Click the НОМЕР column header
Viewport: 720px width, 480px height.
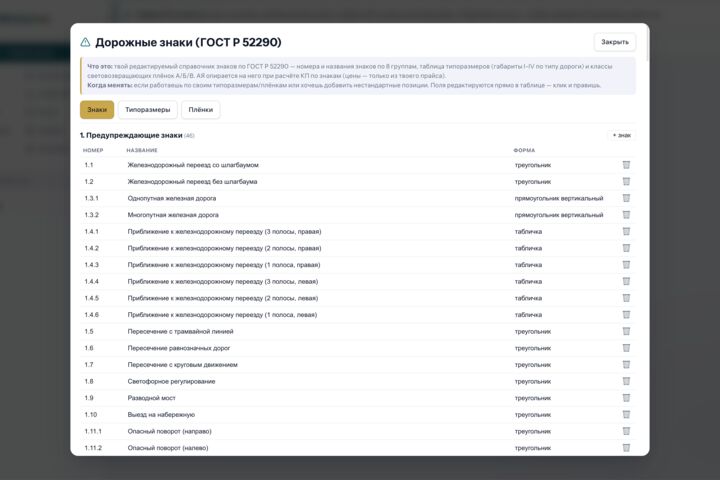pyautogui.click(x=93, y=150)
